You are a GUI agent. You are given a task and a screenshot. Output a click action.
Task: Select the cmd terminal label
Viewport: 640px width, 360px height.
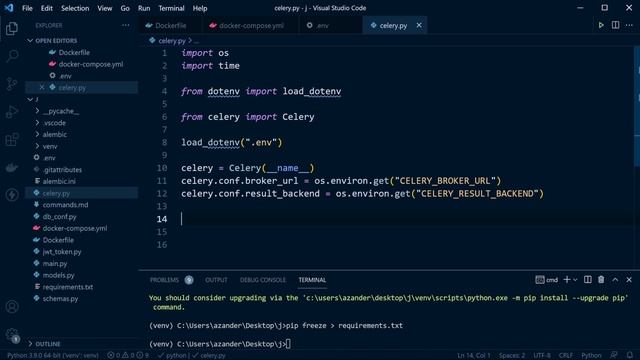tap(547, 280)
